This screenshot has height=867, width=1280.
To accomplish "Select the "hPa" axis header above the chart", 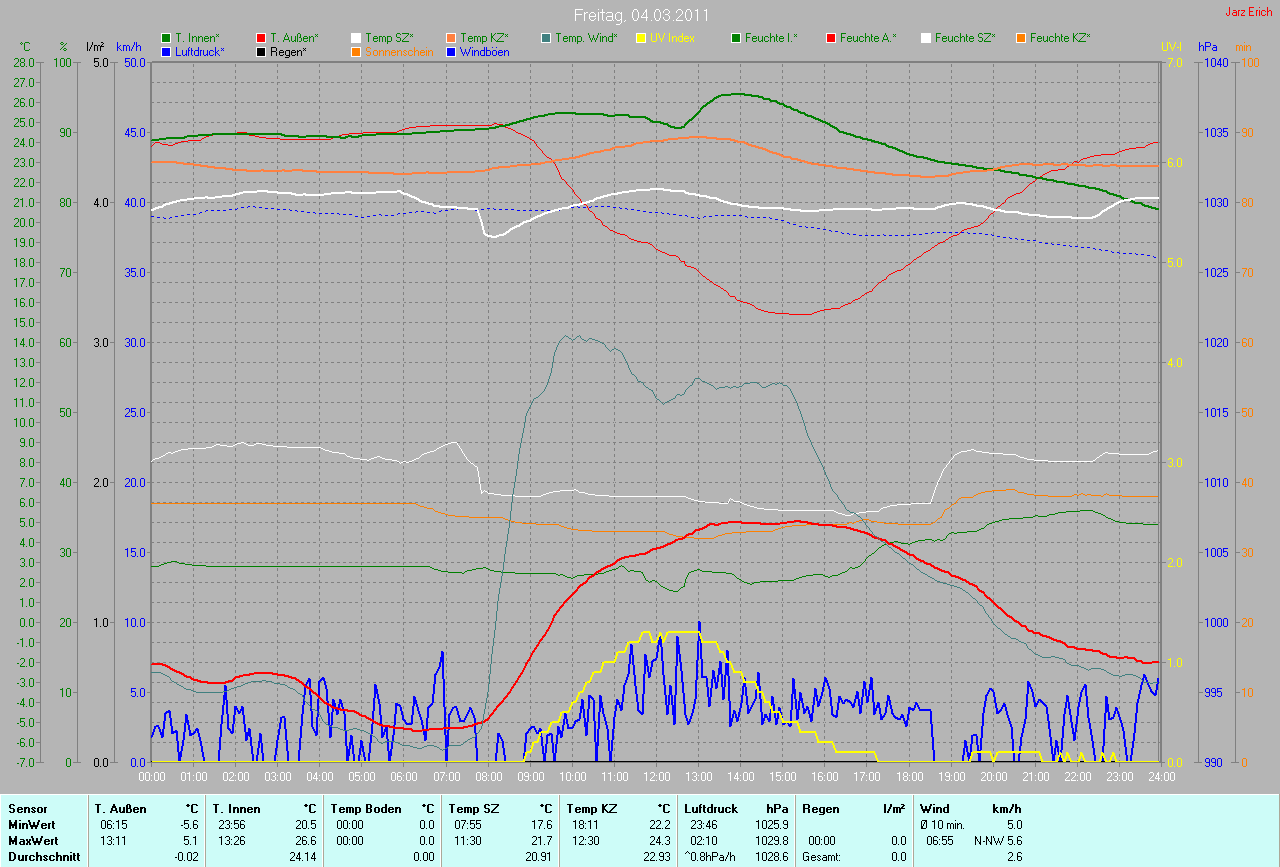I will 1207,47.
